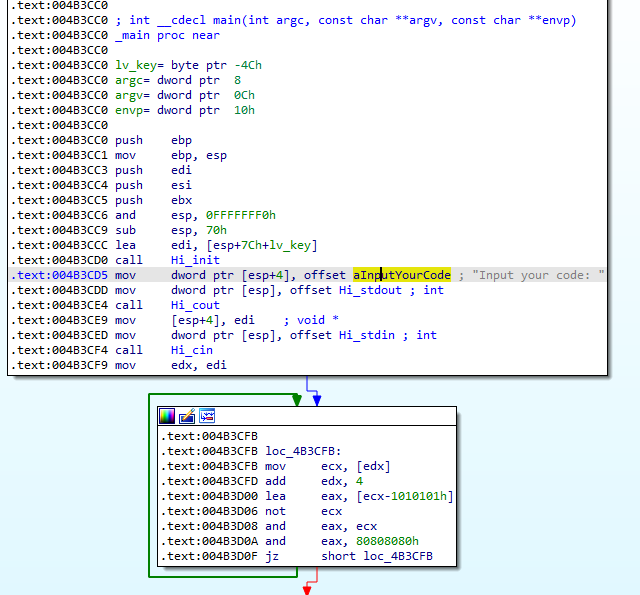Click the 0FFFFFFF0h immediate value
Viewport: 640px width, 595px height.
click(x=241, y=215)
